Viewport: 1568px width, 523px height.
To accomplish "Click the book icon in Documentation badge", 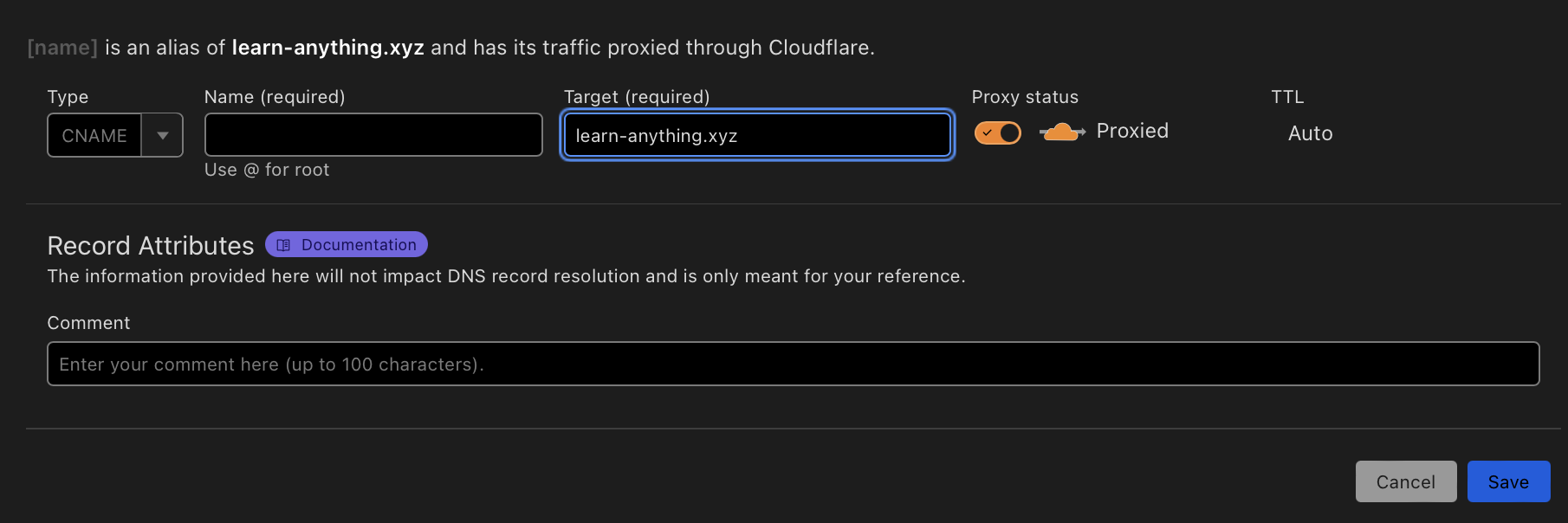I will [283, 245].
